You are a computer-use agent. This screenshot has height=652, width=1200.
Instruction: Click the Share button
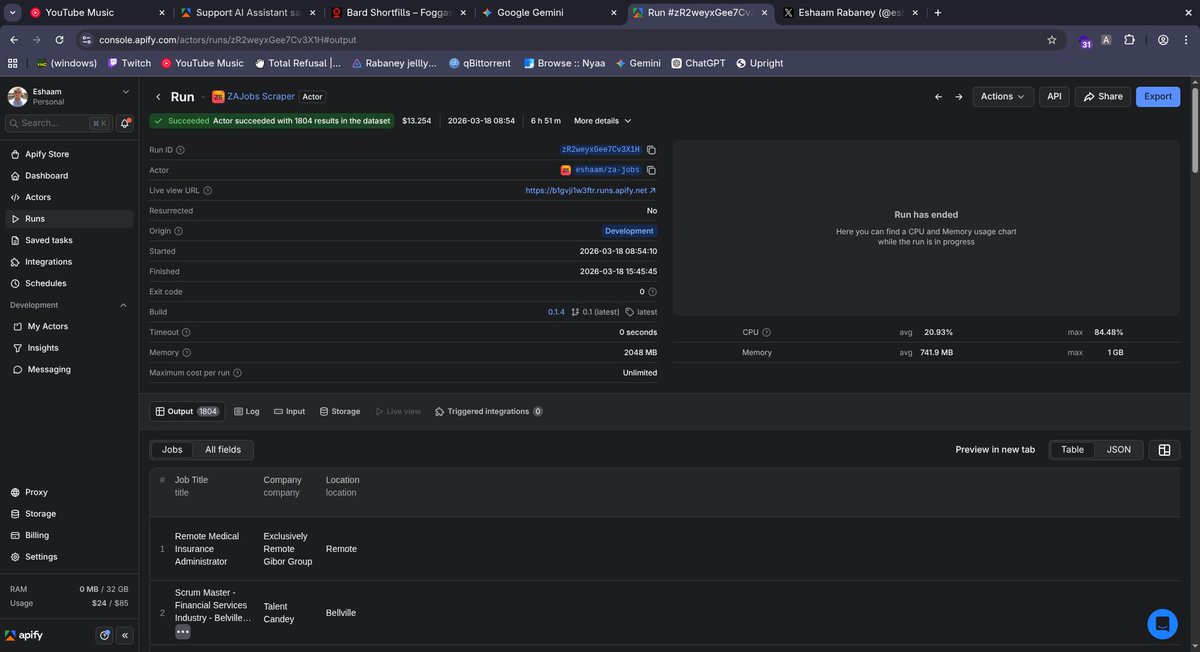pyautogui.click(x=1102, y=97)
